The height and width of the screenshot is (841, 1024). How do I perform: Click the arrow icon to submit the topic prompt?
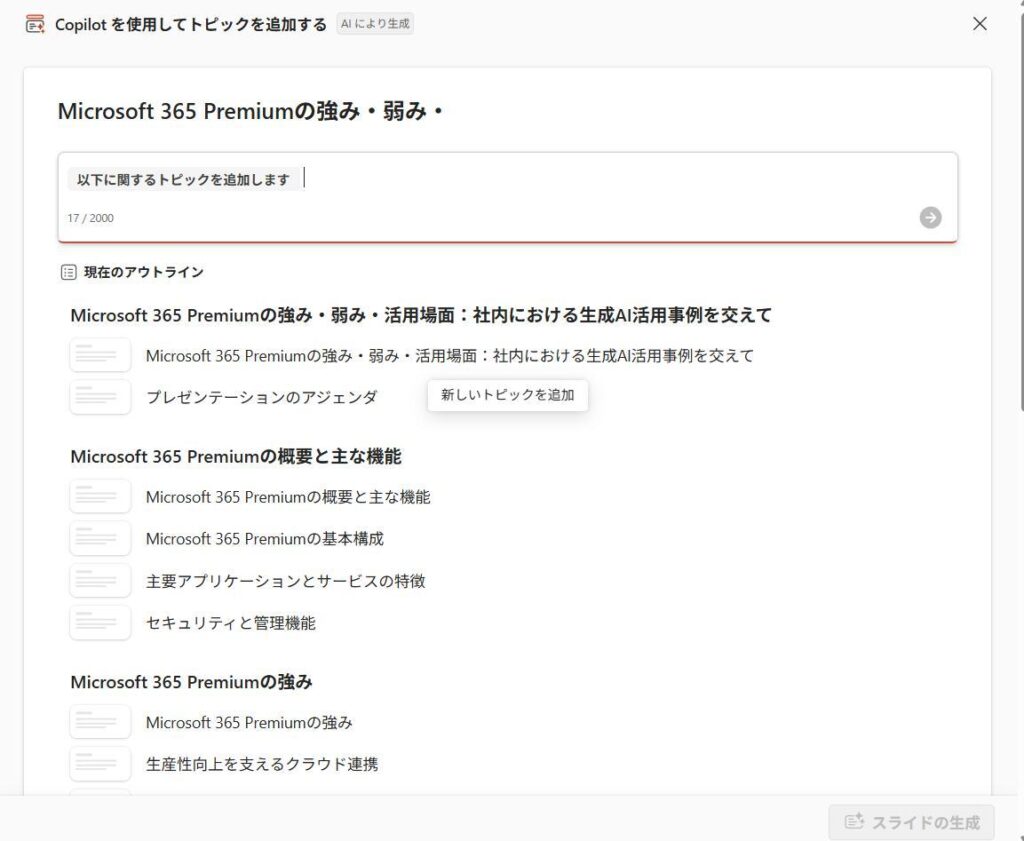coord(930,217)
